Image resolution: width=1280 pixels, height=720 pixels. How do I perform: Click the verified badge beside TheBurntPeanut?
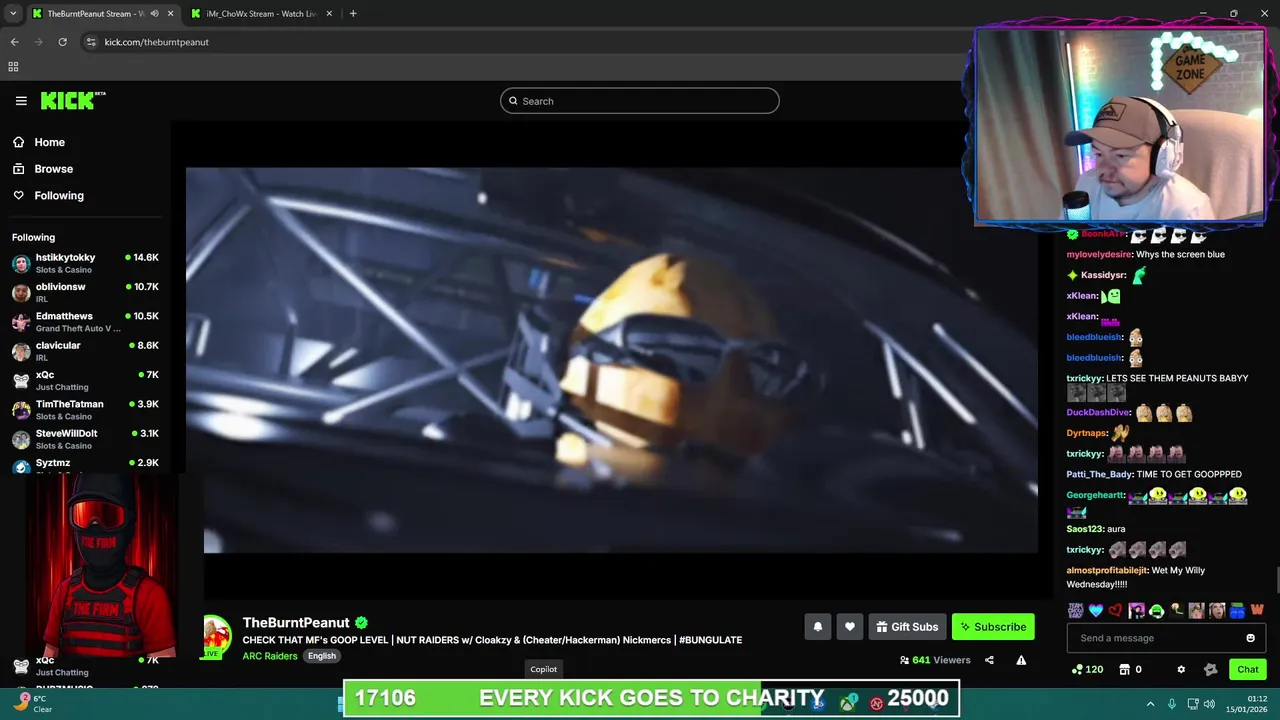[361, 623]
